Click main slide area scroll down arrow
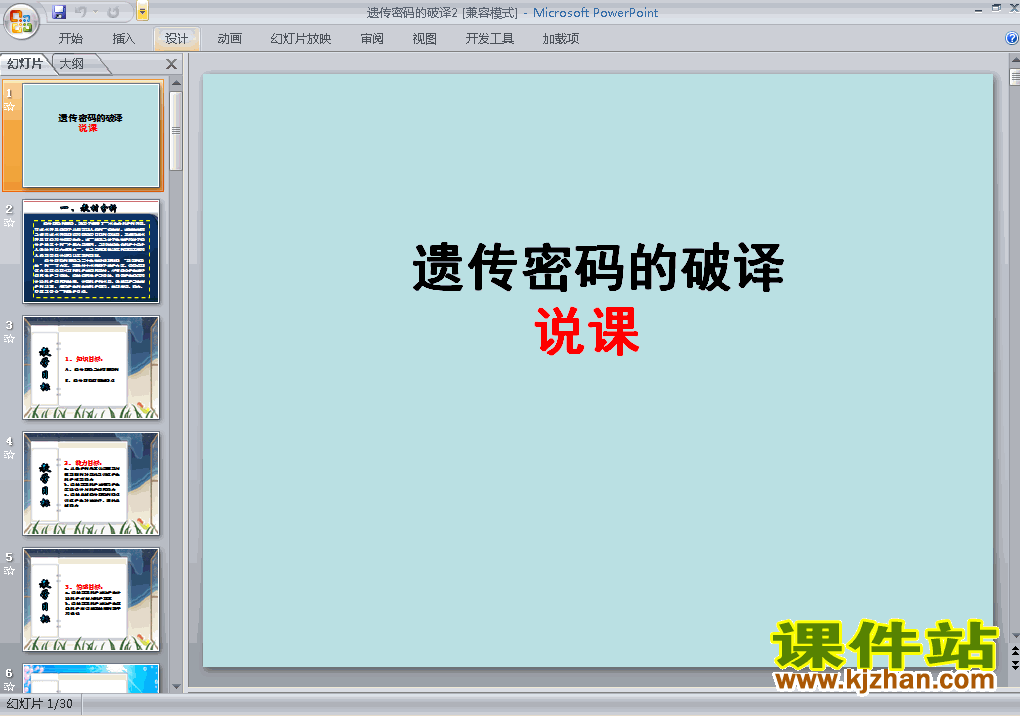Viewport: 1020px width, 717px height. point(1015,636)
